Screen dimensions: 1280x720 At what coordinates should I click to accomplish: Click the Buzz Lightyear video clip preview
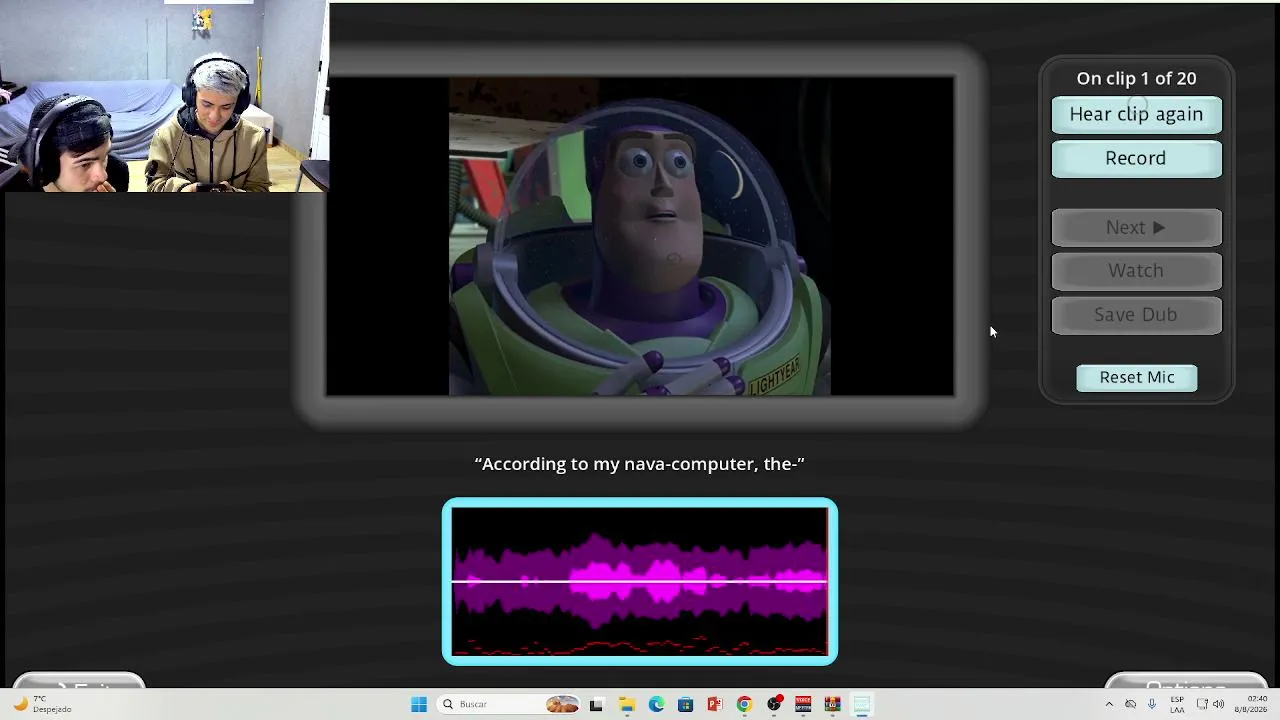pyautogui.click(x=640, y=236)
